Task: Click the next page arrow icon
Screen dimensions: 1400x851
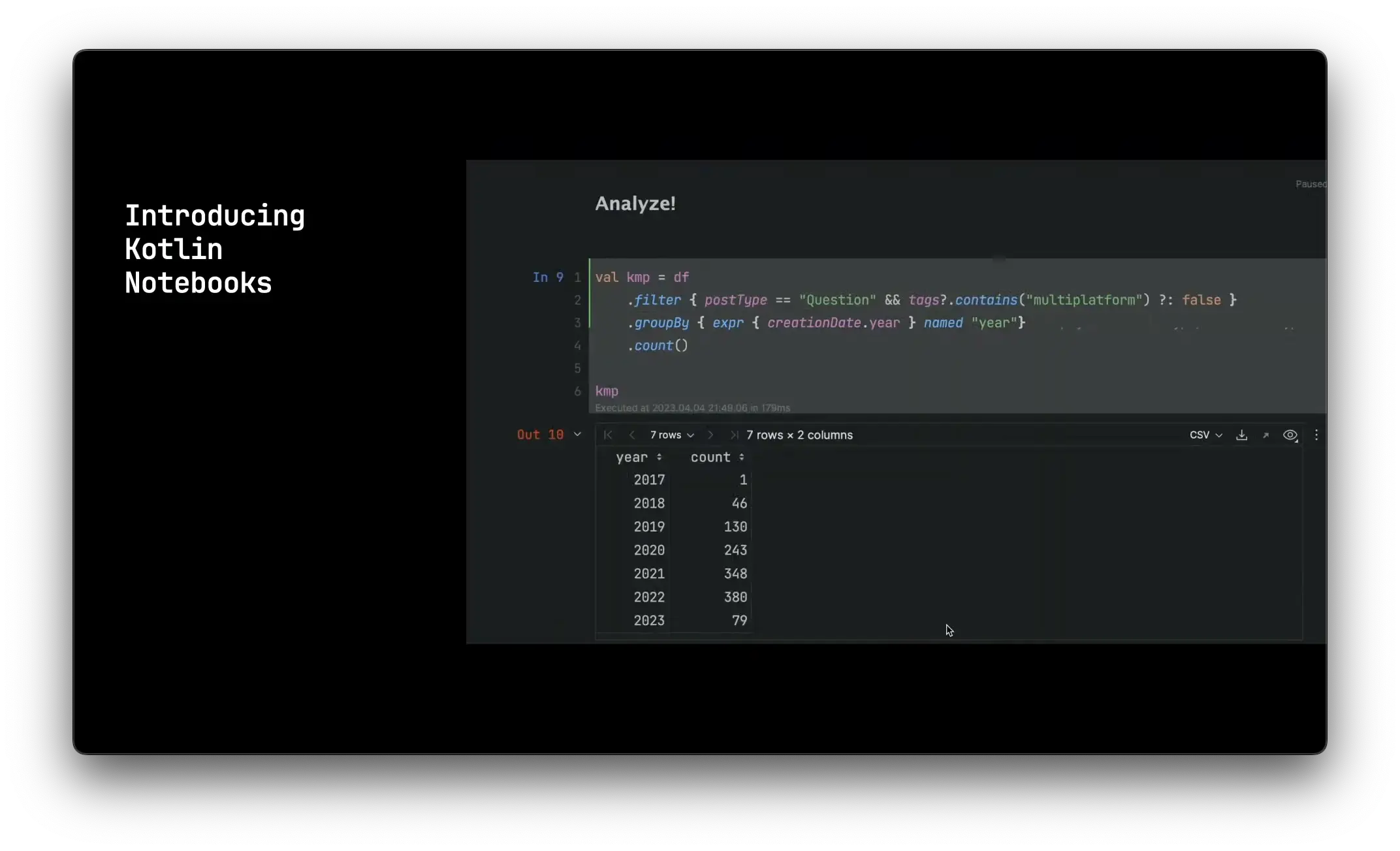Action: point(710,435)
